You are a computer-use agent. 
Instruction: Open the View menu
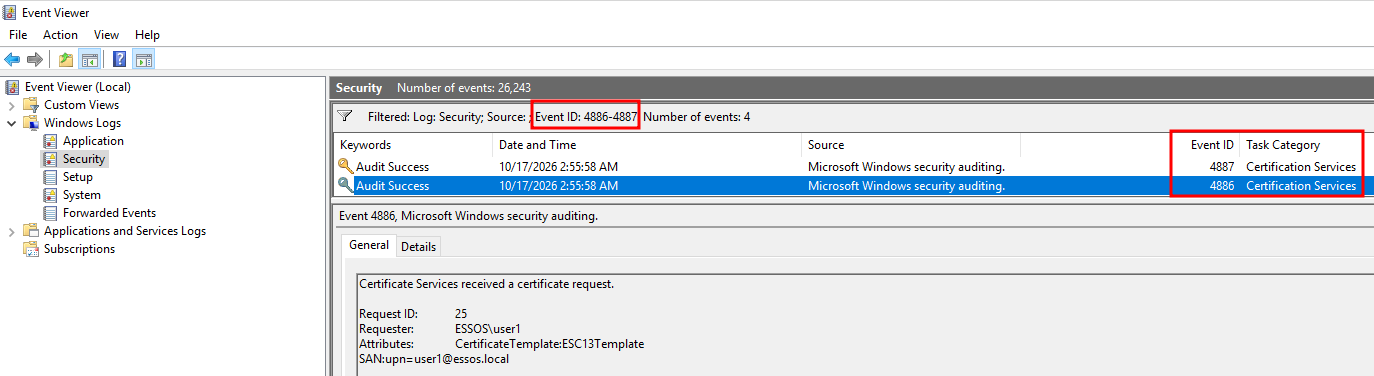(107, 35)
